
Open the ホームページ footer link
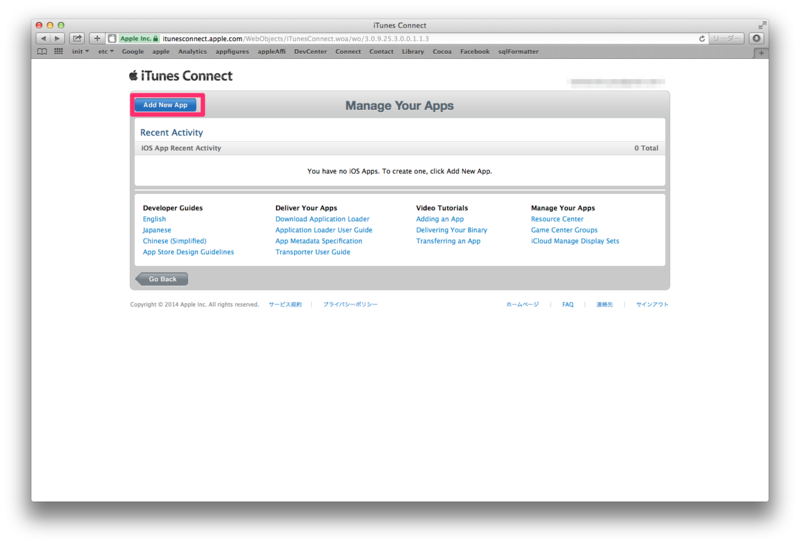click(522, 304)
